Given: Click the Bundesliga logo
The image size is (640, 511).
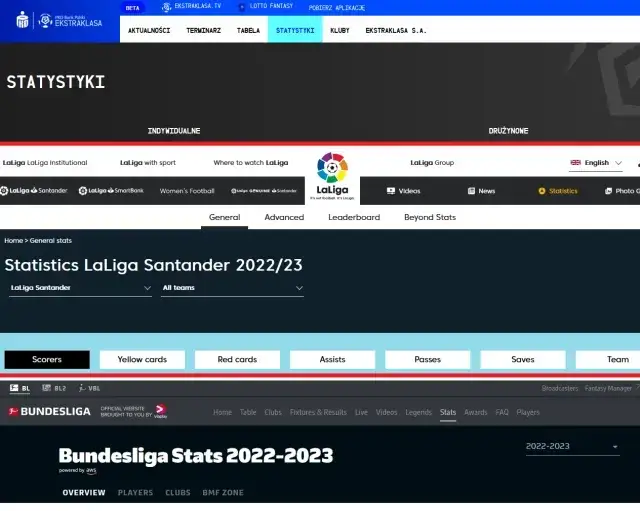Looking at the screenshot, I should tap(56, 411).
